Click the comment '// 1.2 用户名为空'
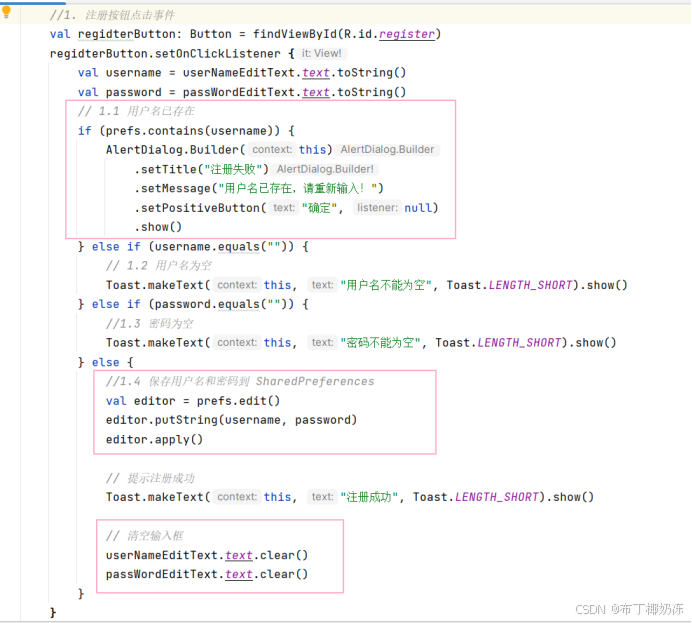The height and width of the screenshot is (623, 692). tap(159, 266)
